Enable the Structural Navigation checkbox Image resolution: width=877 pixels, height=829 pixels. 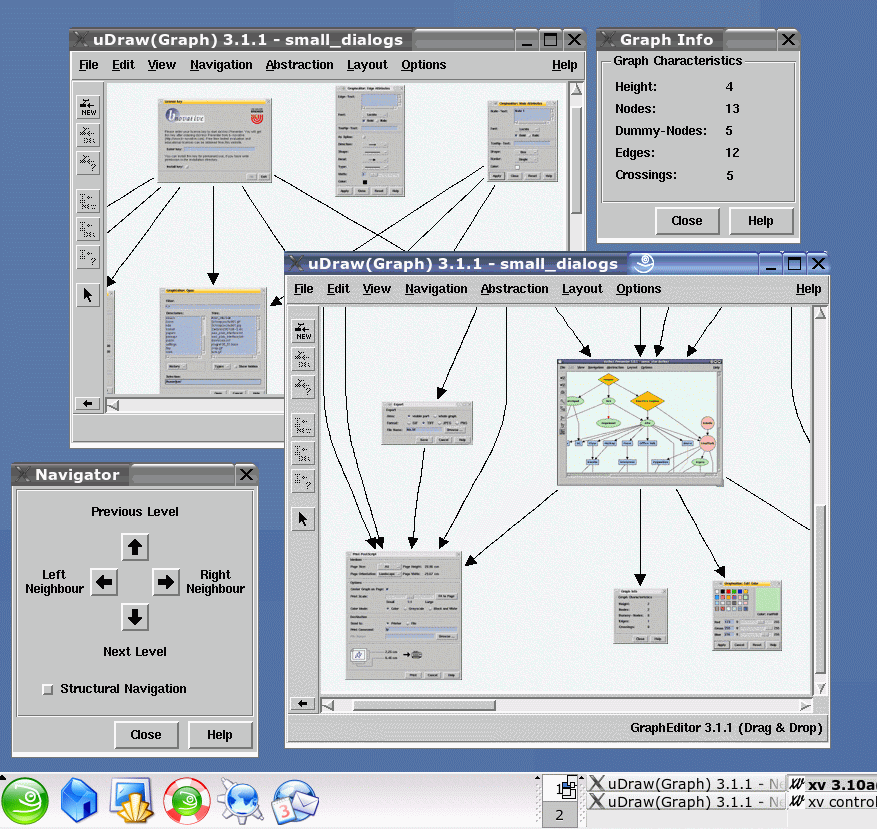[48, 689]
